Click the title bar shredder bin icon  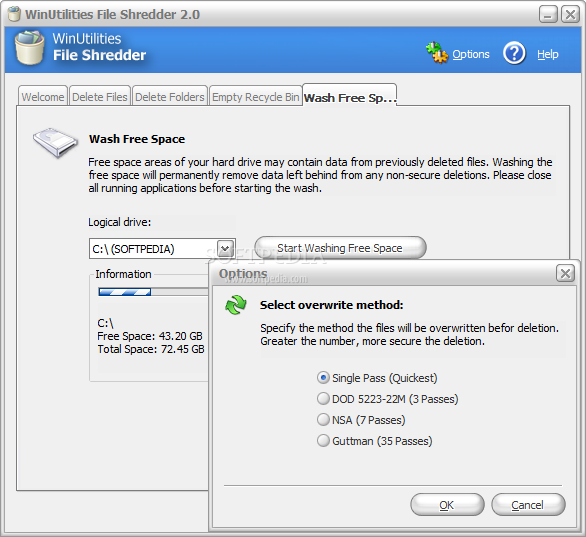14,14
